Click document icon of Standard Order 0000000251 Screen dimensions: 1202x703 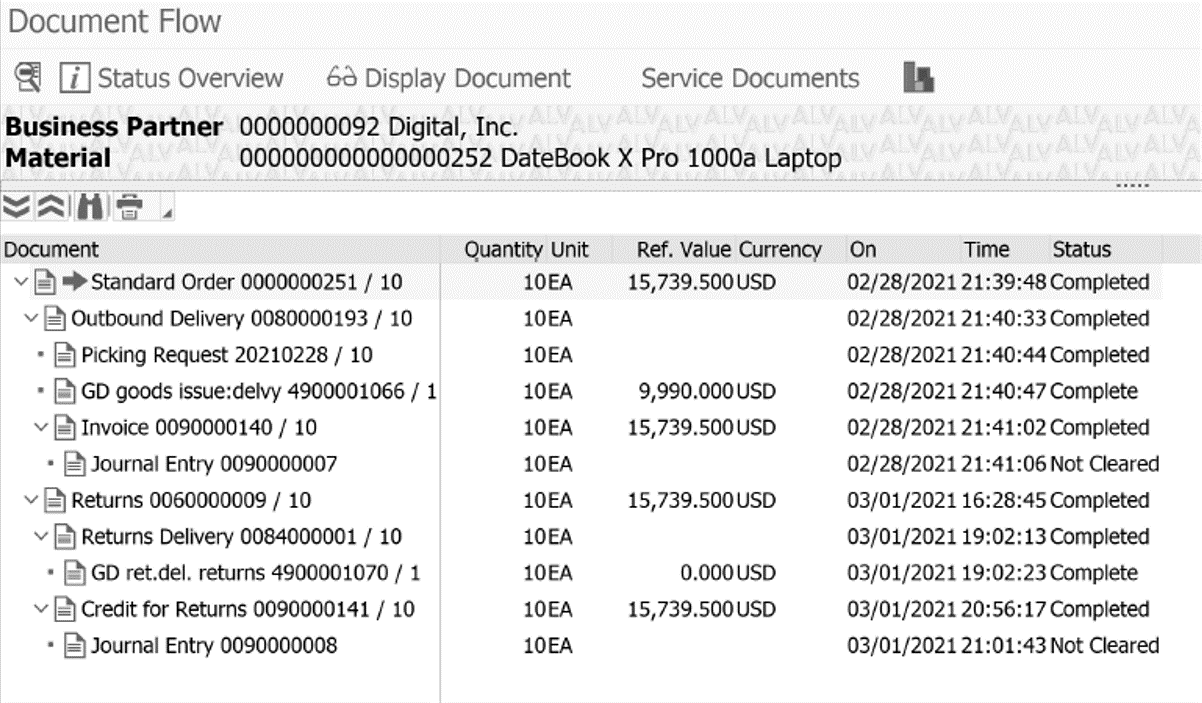(x=46, y=283)
